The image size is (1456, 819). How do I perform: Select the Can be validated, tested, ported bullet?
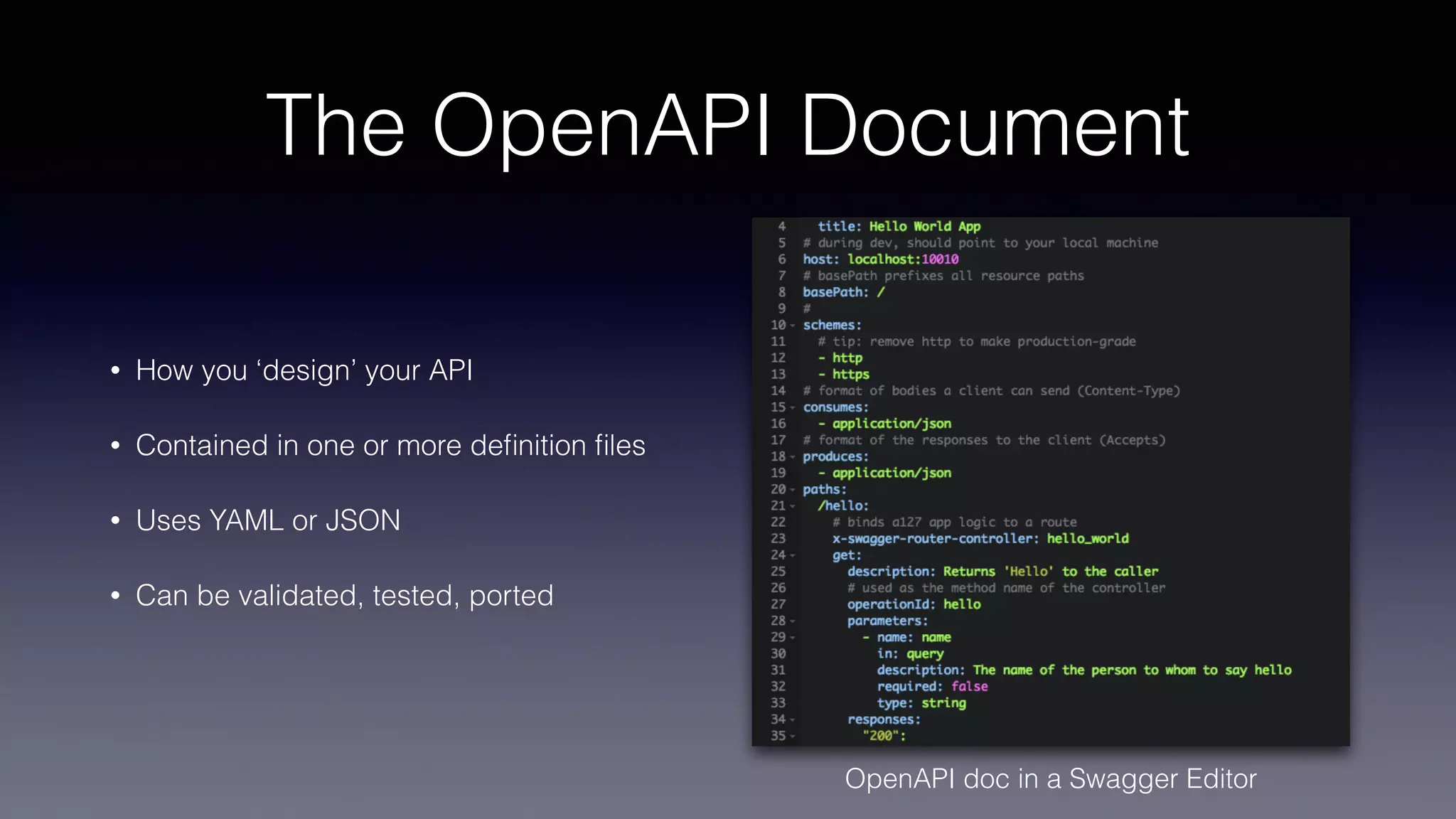344,596
